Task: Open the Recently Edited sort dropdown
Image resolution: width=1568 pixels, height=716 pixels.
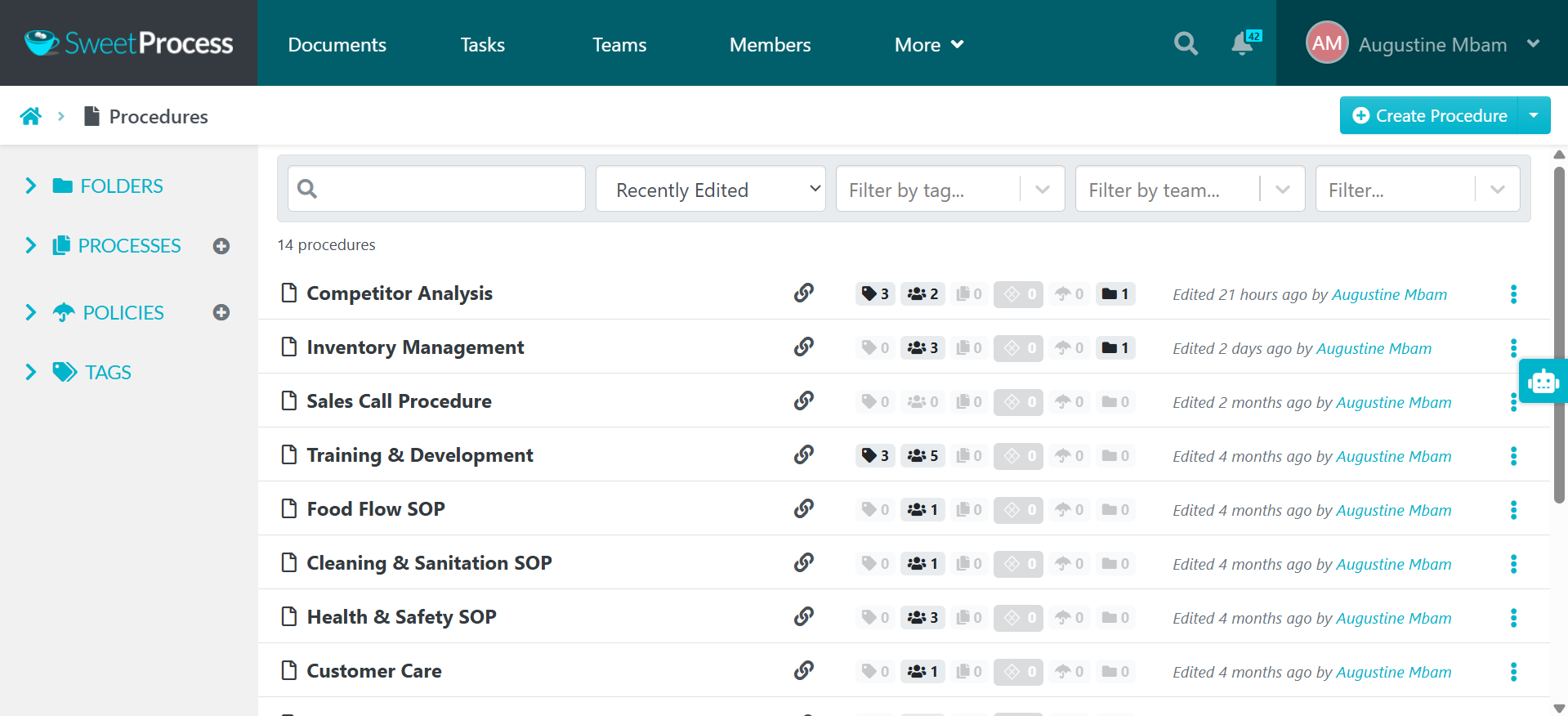Action: (710, 190)
